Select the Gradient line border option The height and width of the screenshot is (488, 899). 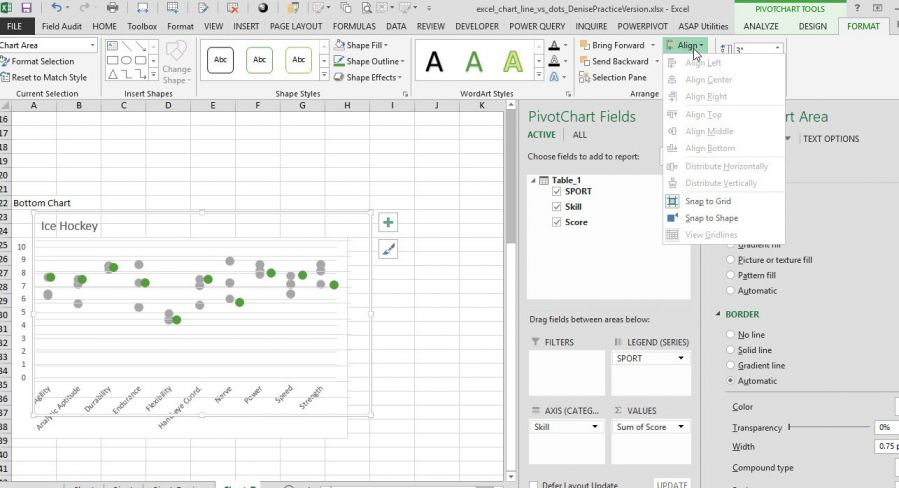(x=730, y=365)
